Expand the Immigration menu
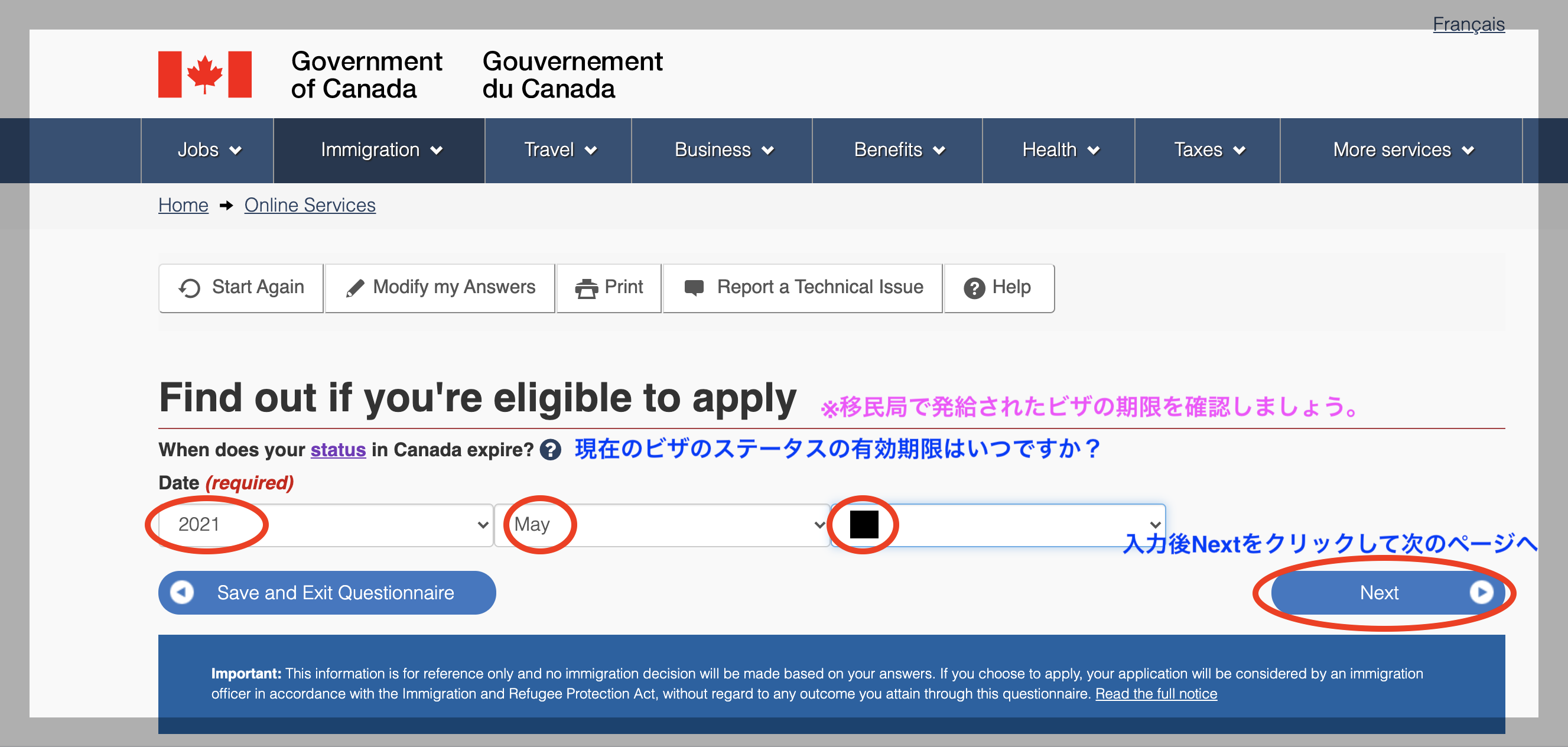This screenshot has width=1568, height=747. point(380,150)
